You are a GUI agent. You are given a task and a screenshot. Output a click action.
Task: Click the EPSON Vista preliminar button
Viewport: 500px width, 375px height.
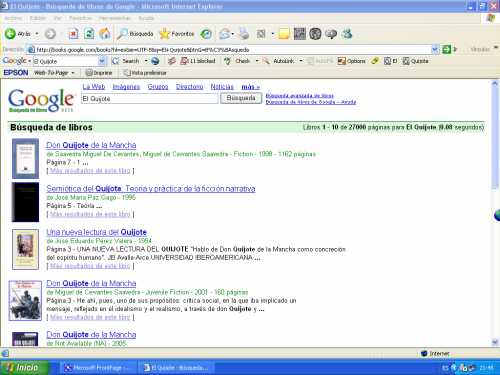(145, 73)
